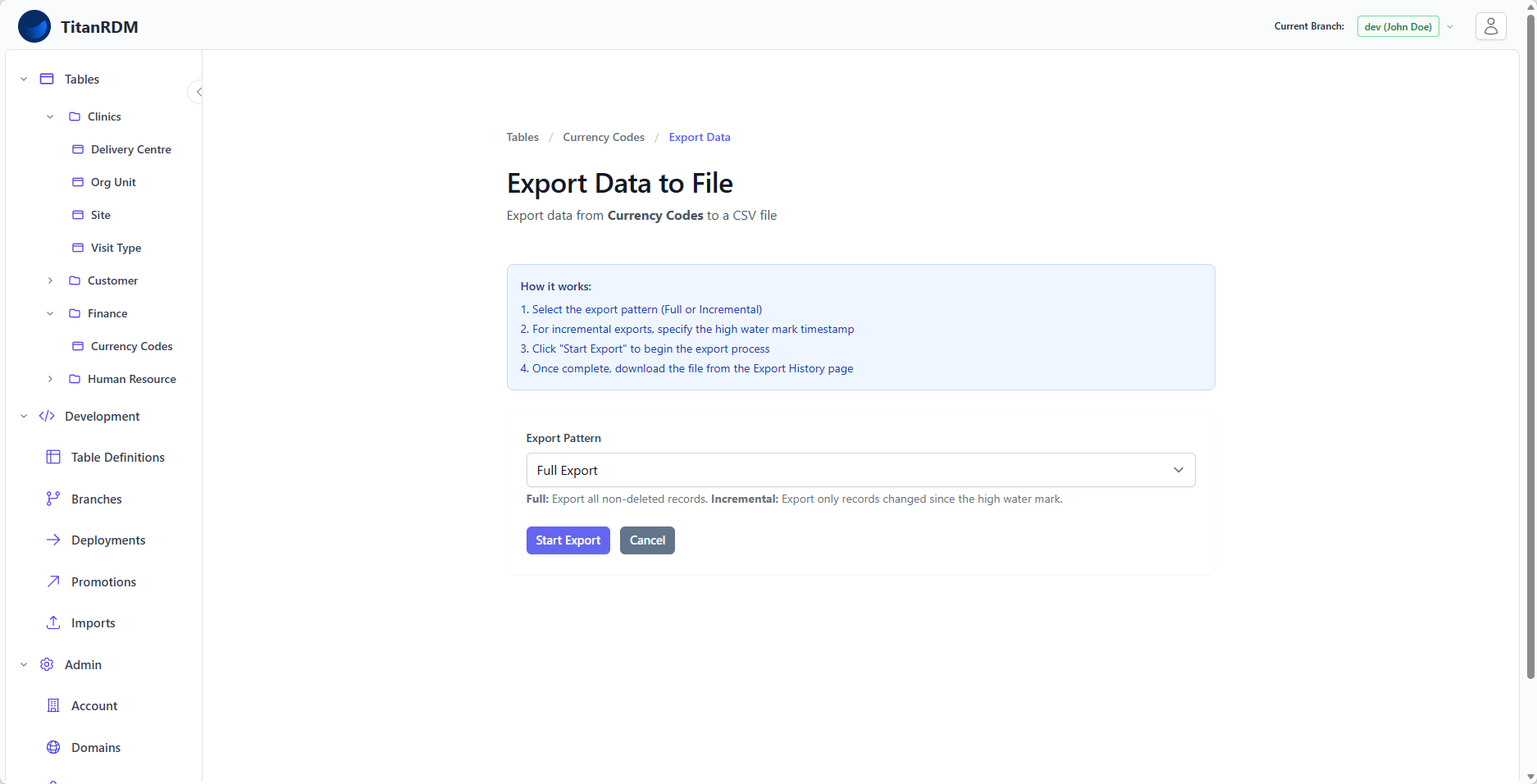This screenshot has height=784, width=1537.
Task: Click the TitanRDM logo icon
Action: [34, 26]
